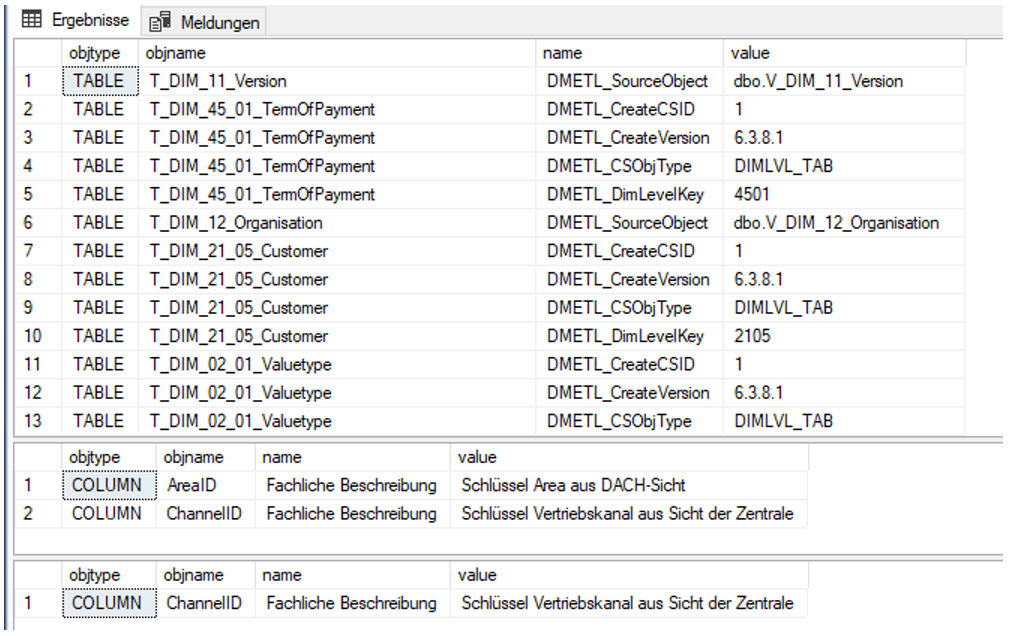Click value dbo.V_DIM_12_Organisation

pos(844,223)
